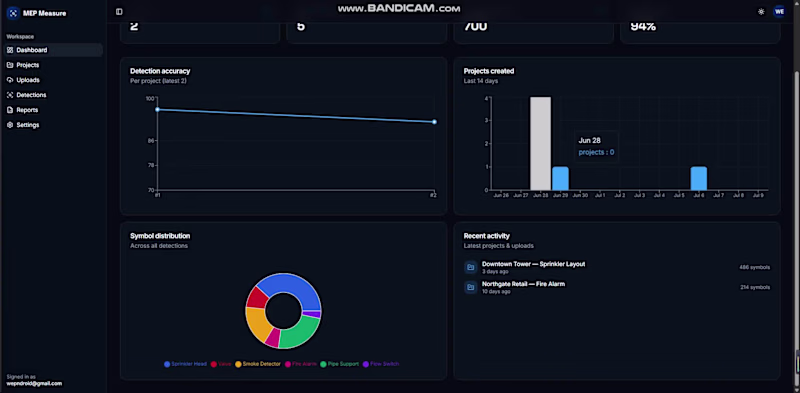
Task: Click the Settings gear icon
Action: (x=10, y=125)
